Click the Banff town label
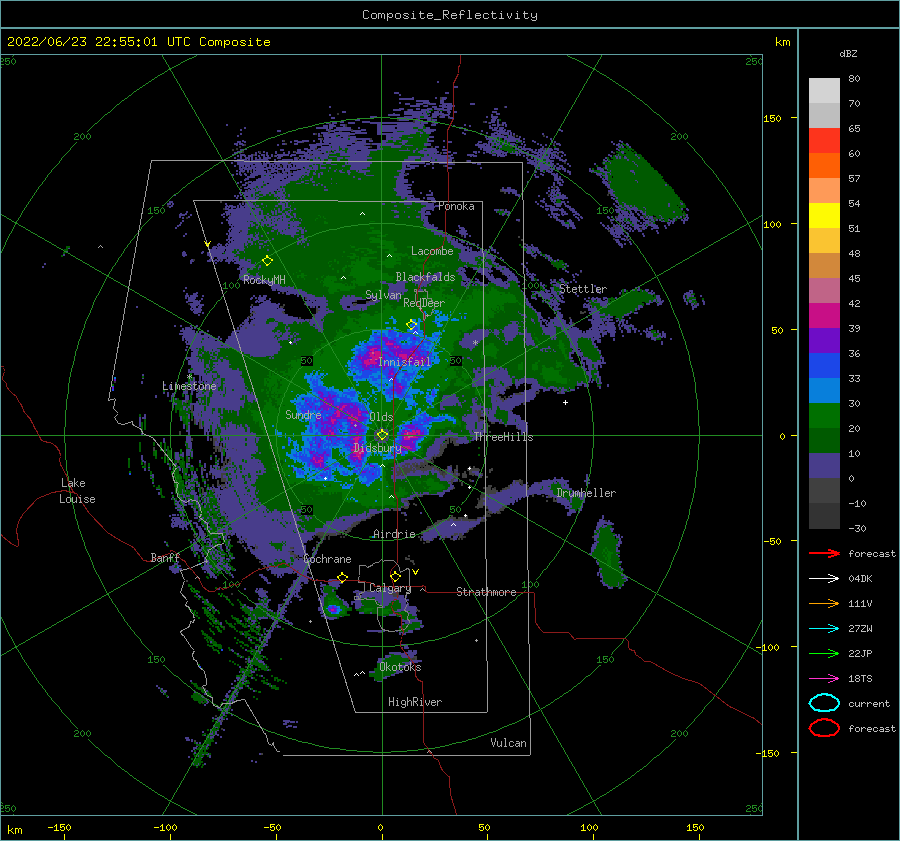Image resolution: width=900 pixels, height=841 pixels. [x=165, y=557]
